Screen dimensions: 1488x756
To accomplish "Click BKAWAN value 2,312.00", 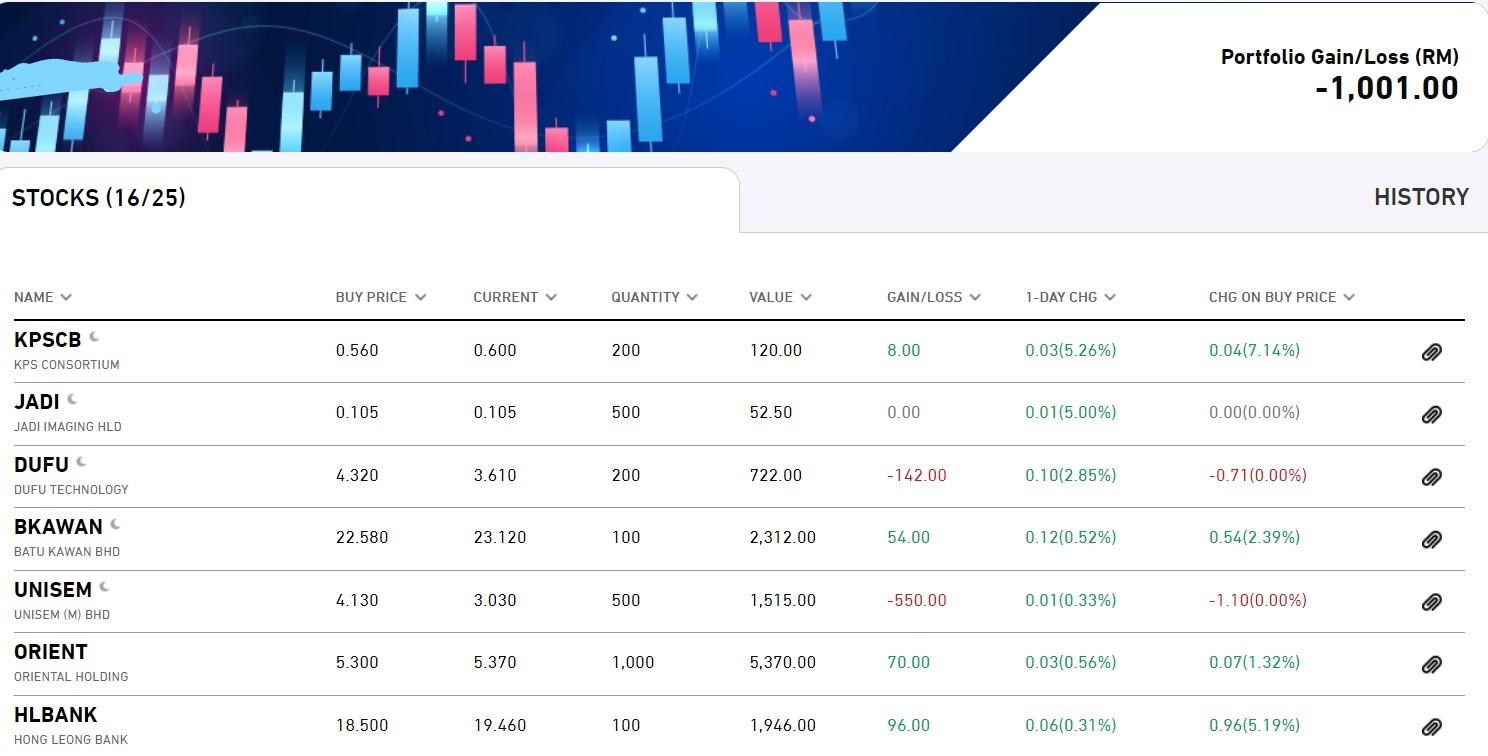I will tap(782, 537).
